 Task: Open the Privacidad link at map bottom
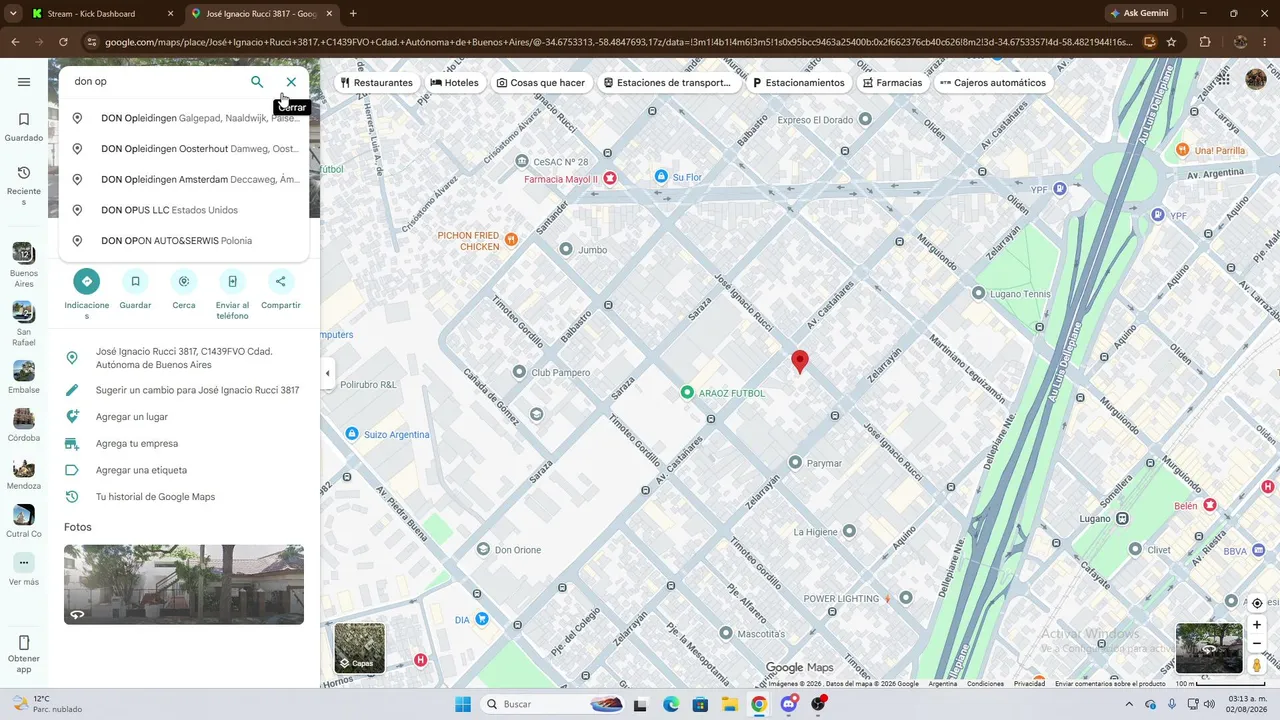[x=1029, y=684]
